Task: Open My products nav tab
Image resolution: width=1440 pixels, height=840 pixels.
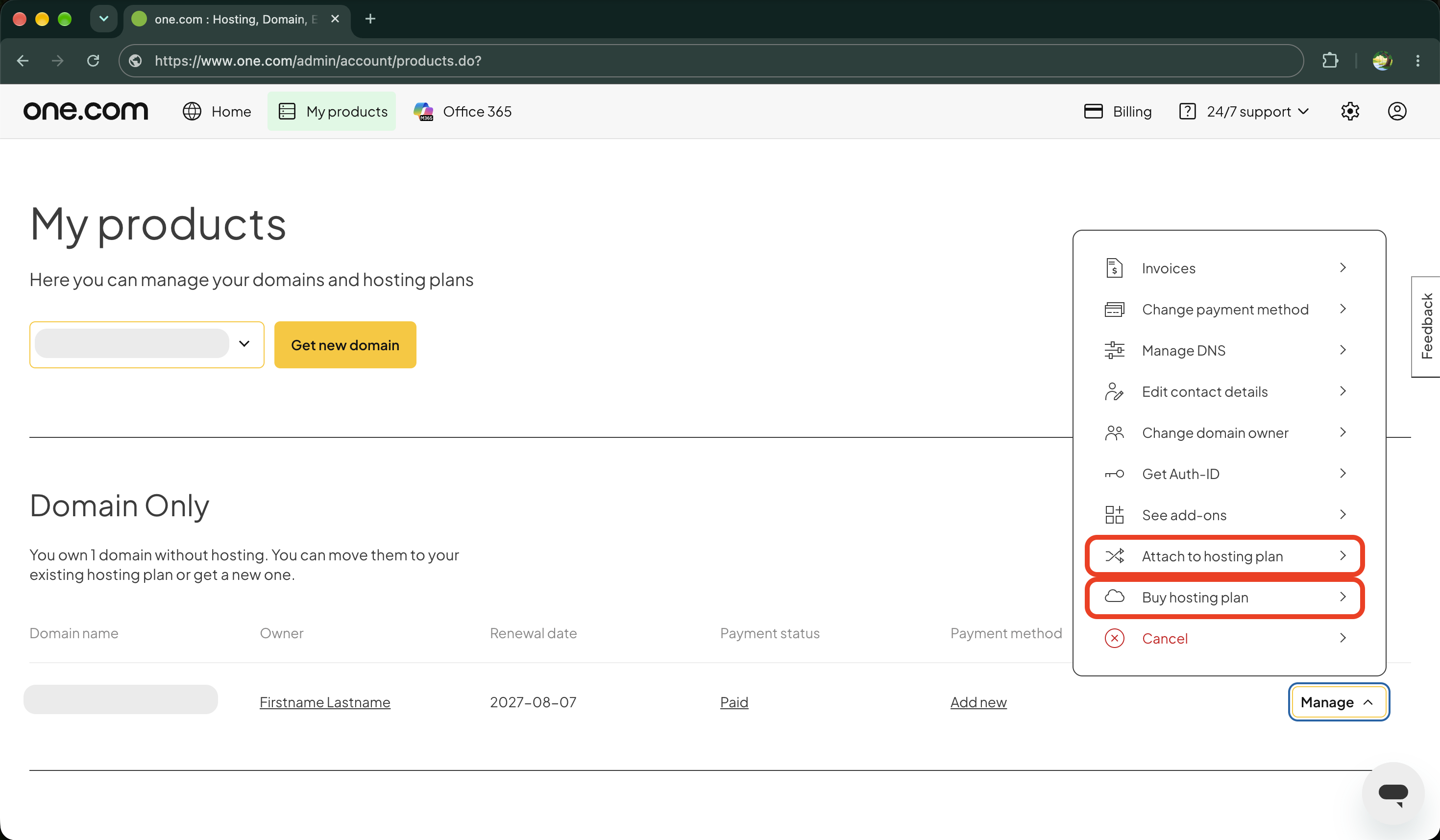Action: point(332,111)
